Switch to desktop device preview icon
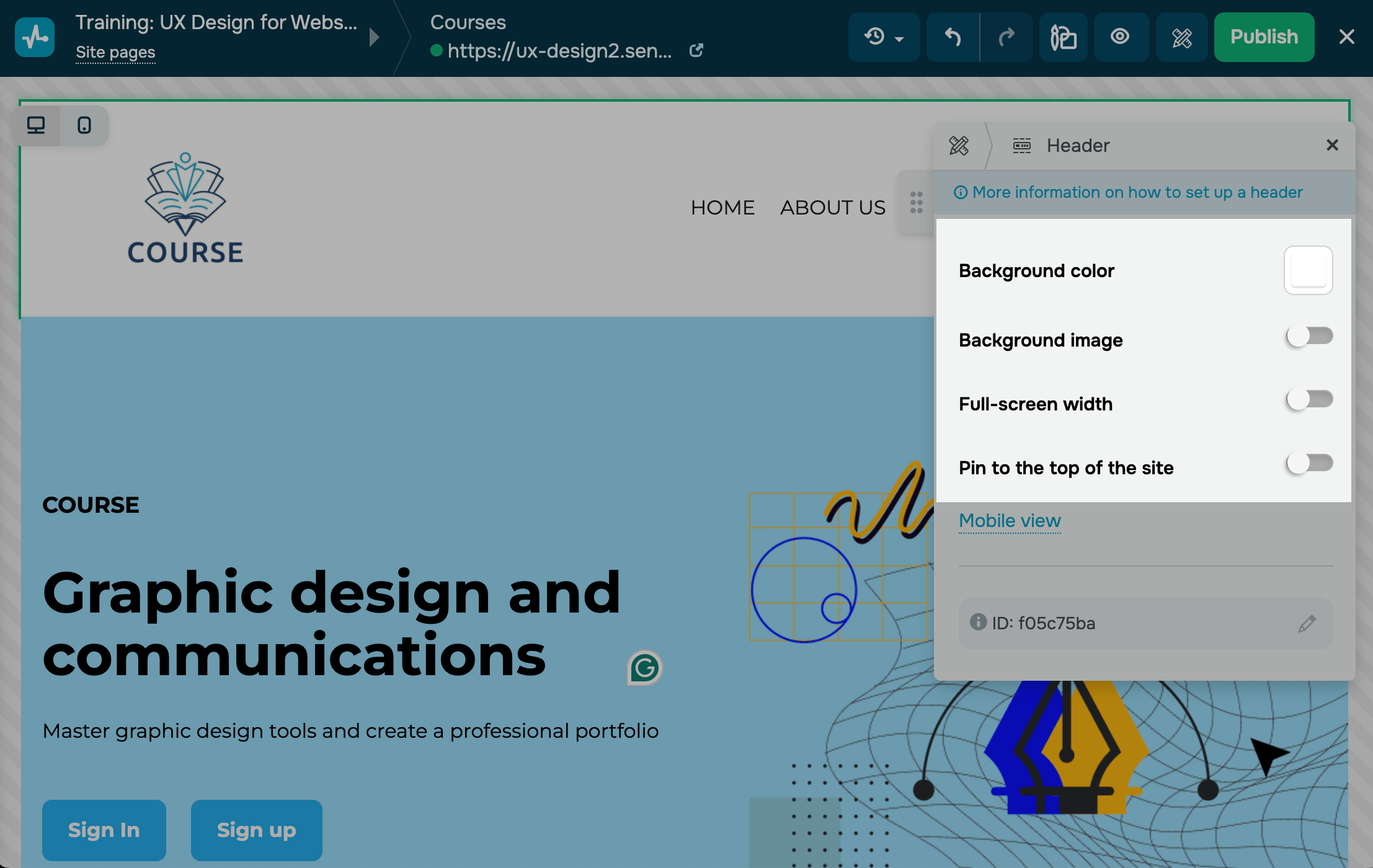The height and width of the screenshot is (868, 1373). click(x=37, y=125)
